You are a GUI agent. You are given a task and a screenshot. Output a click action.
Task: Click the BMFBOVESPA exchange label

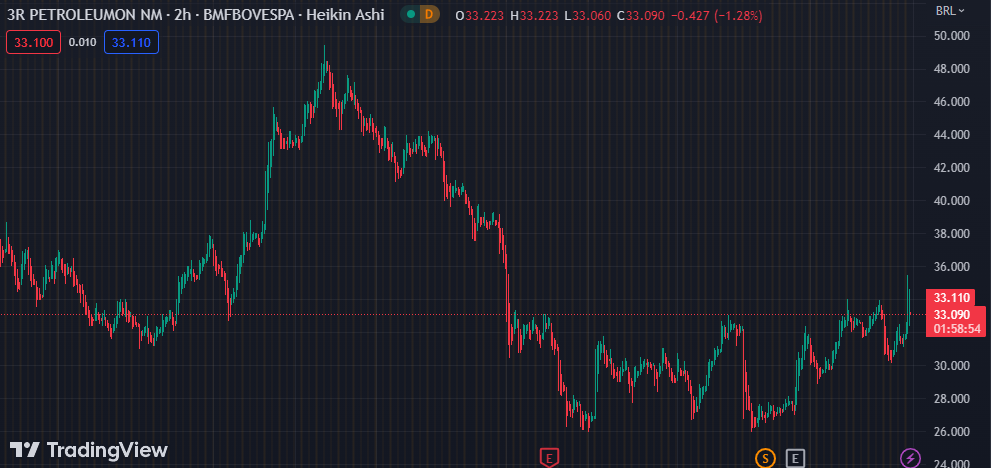point(248,14)
